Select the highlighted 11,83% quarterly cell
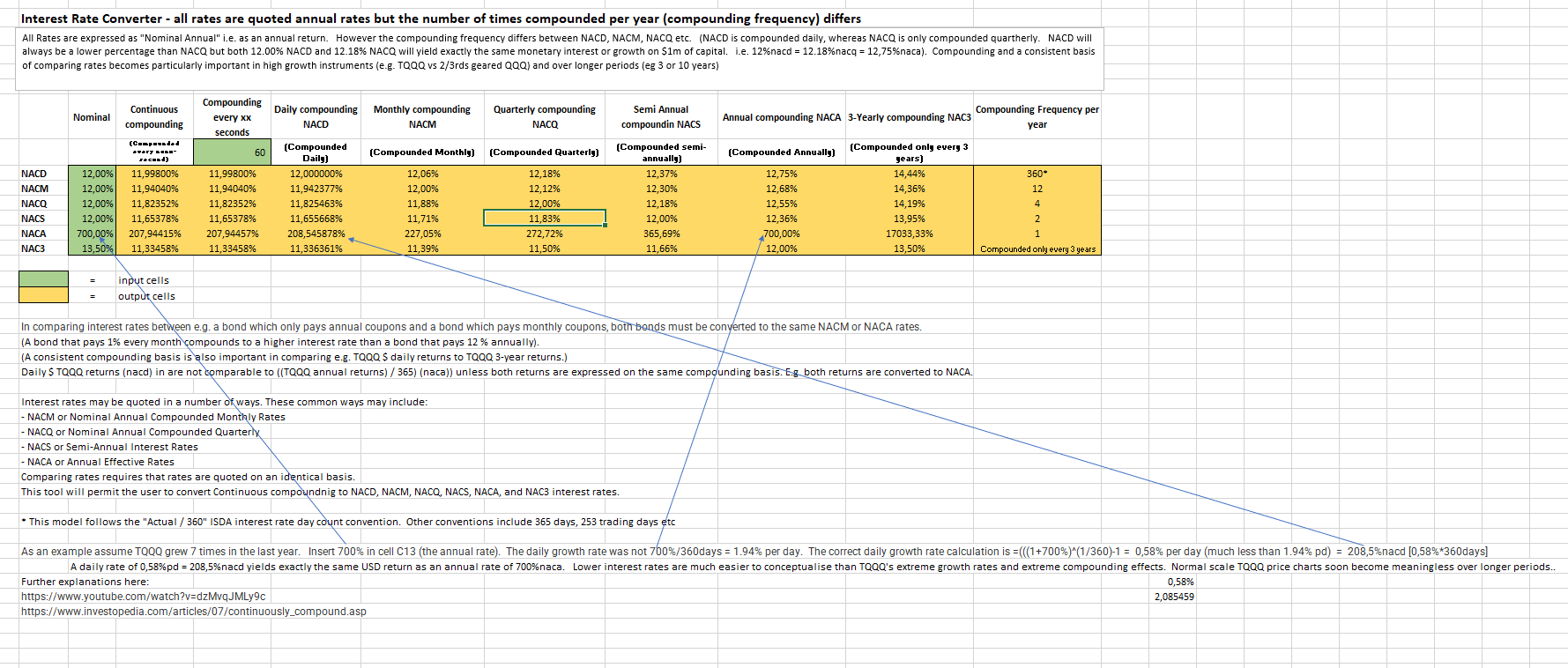The height and width of the screenshot is (668, 1568). point(545,219)
